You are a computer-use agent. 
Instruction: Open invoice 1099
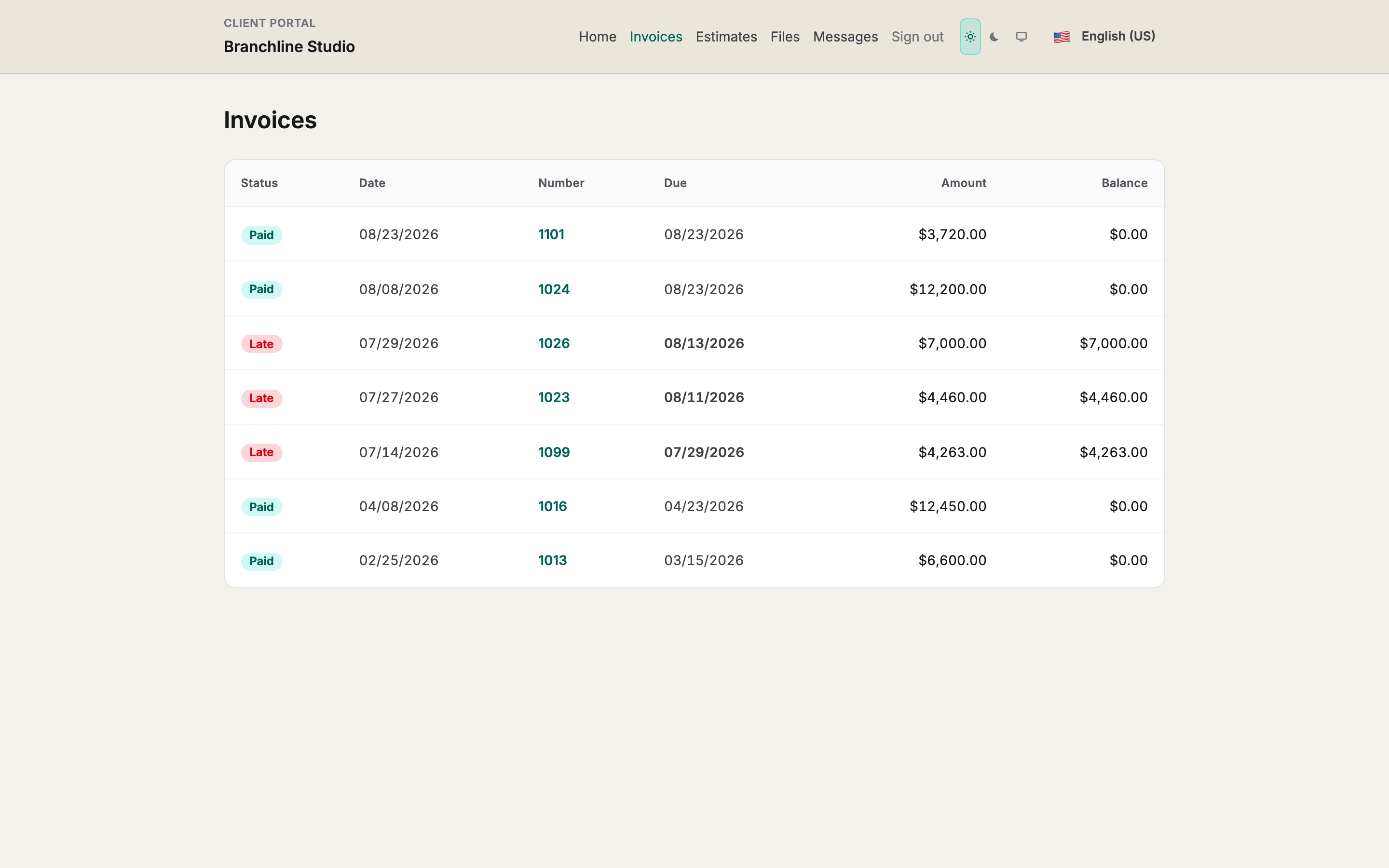coord(554,452)
